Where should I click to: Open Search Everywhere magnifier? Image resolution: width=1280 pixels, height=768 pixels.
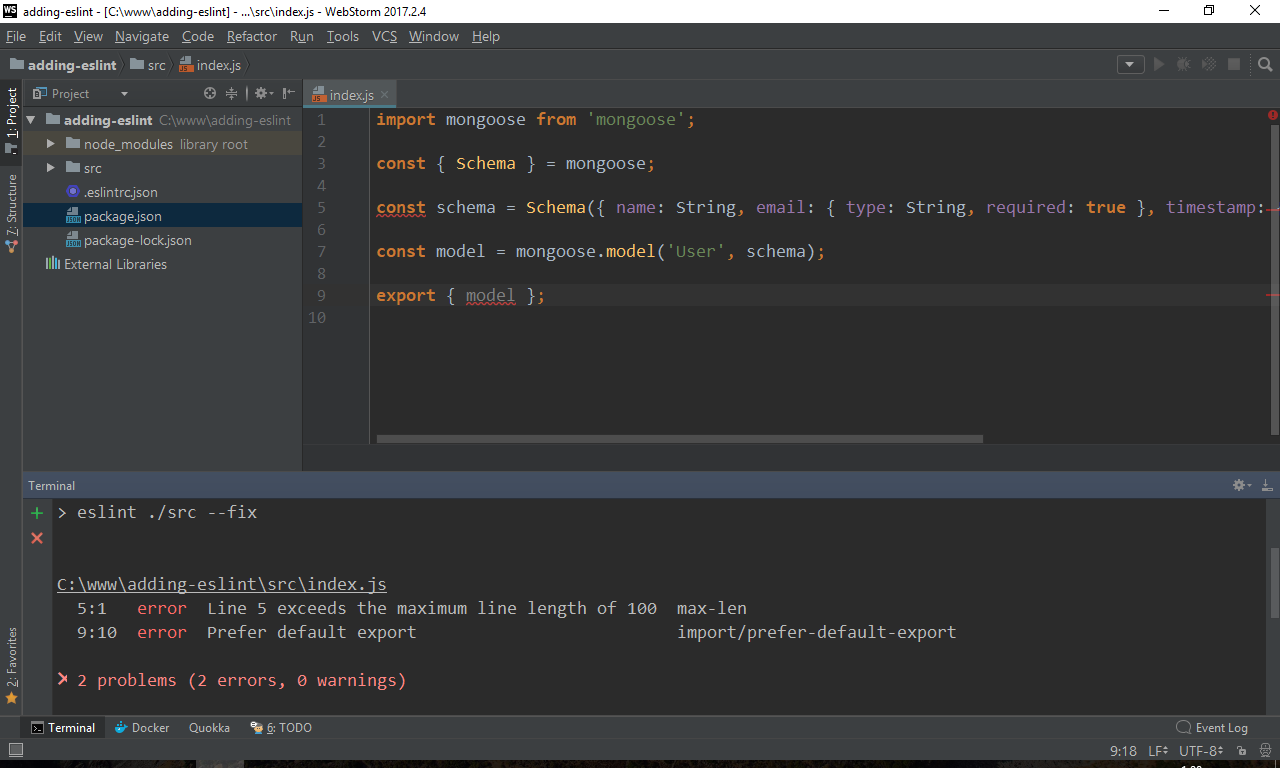tap(1264, 63)
